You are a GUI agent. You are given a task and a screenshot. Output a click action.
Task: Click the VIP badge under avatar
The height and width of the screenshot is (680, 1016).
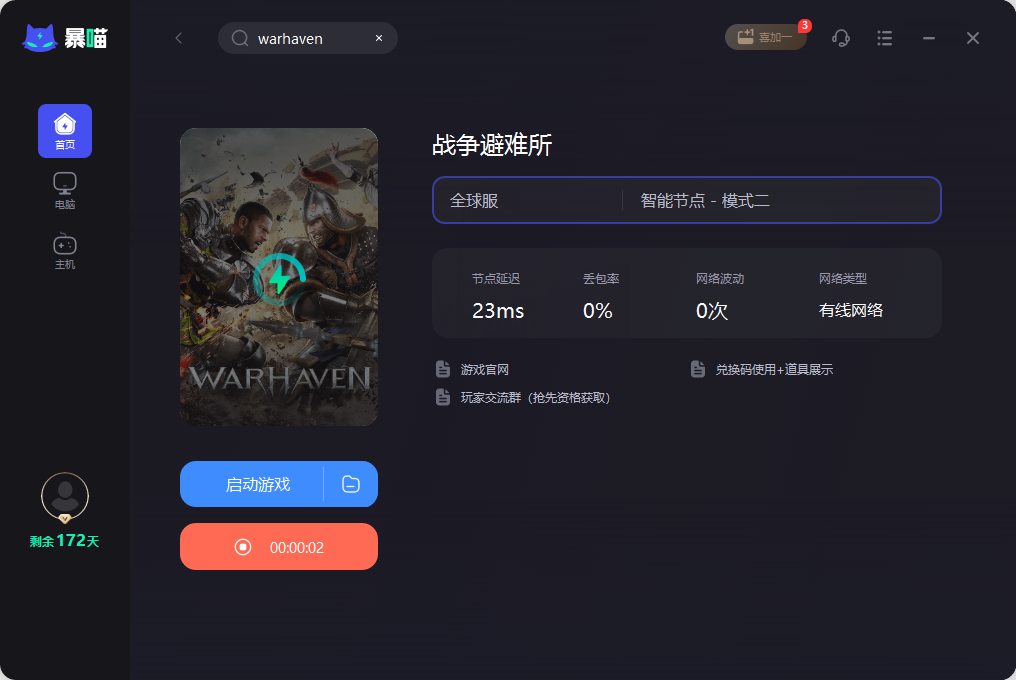pos(65,518)
